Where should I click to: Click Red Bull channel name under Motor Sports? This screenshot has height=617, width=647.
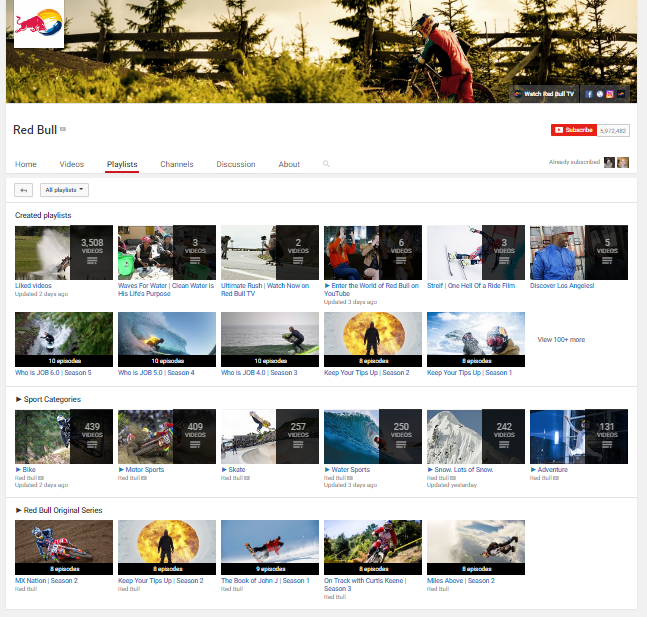coord(129,478)
